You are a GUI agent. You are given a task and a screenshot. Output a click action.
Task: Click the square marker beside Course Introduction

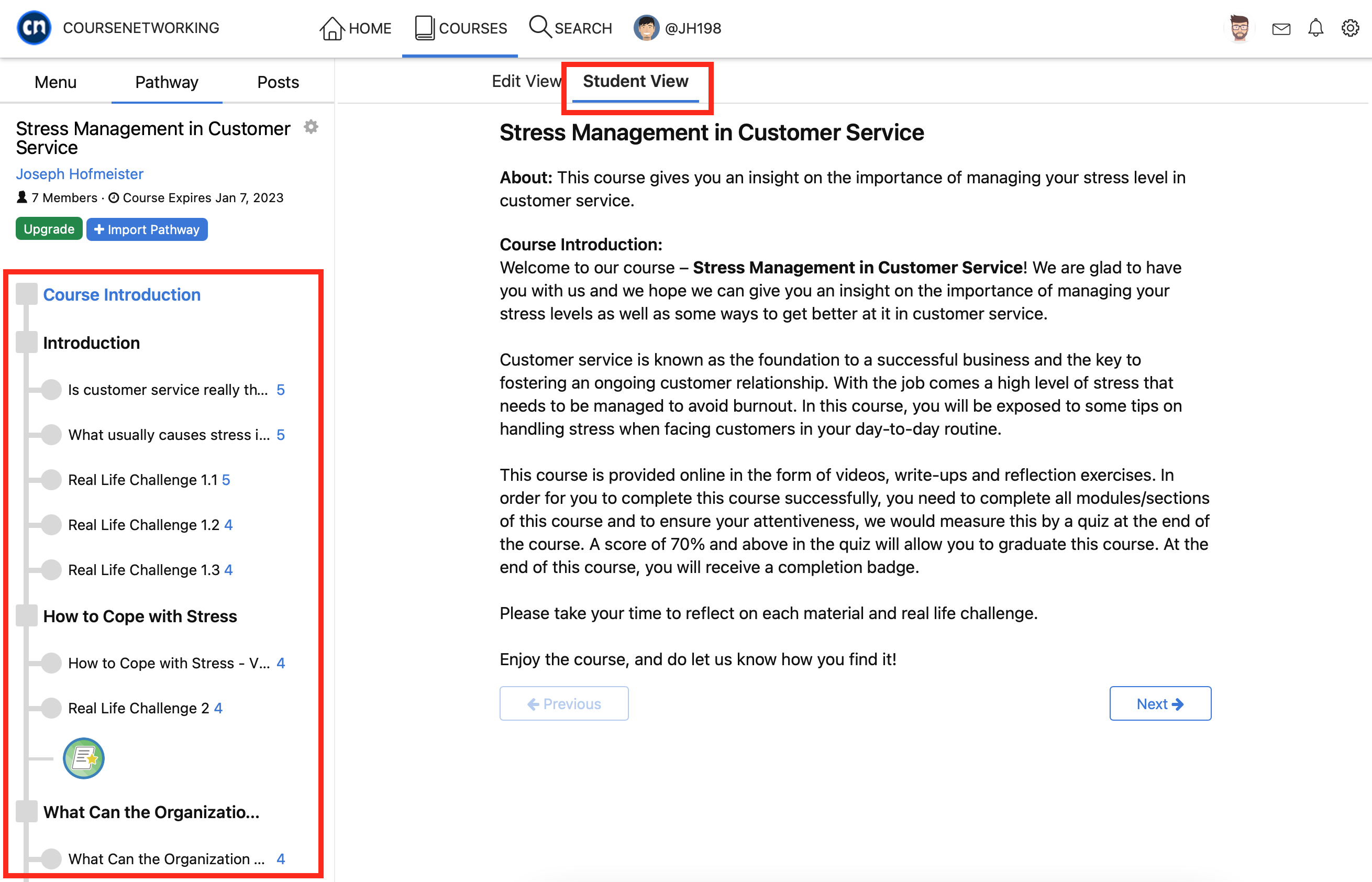26,294
